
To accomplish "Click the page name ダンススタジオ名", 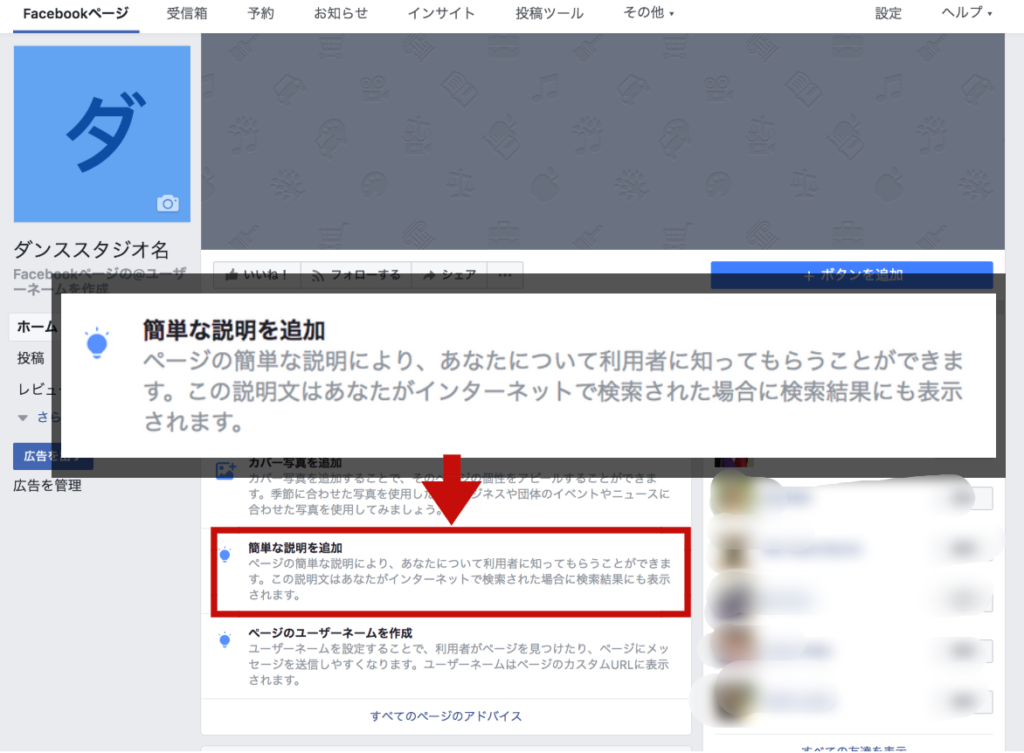I will [x=91, y=249].
